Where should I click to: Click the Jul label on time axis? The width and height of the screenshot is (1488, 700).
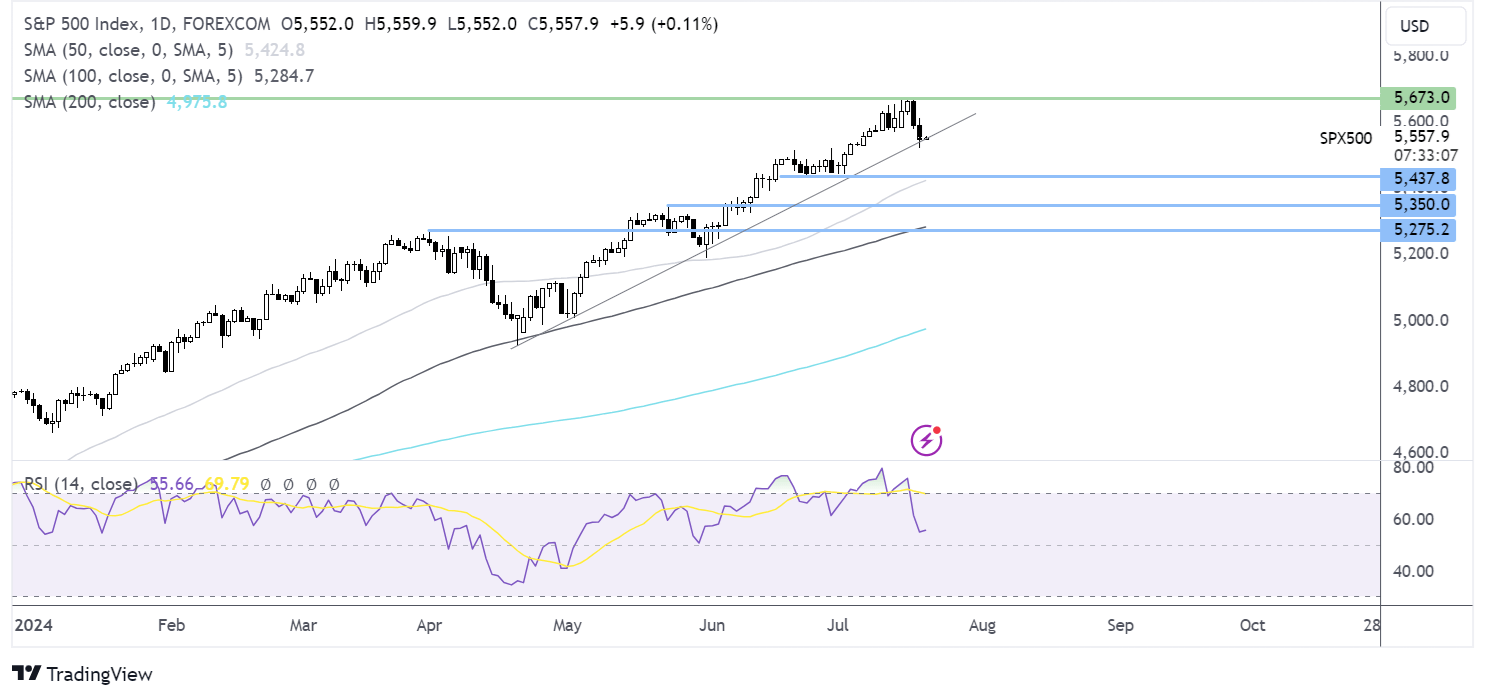(x=837, y=625)
